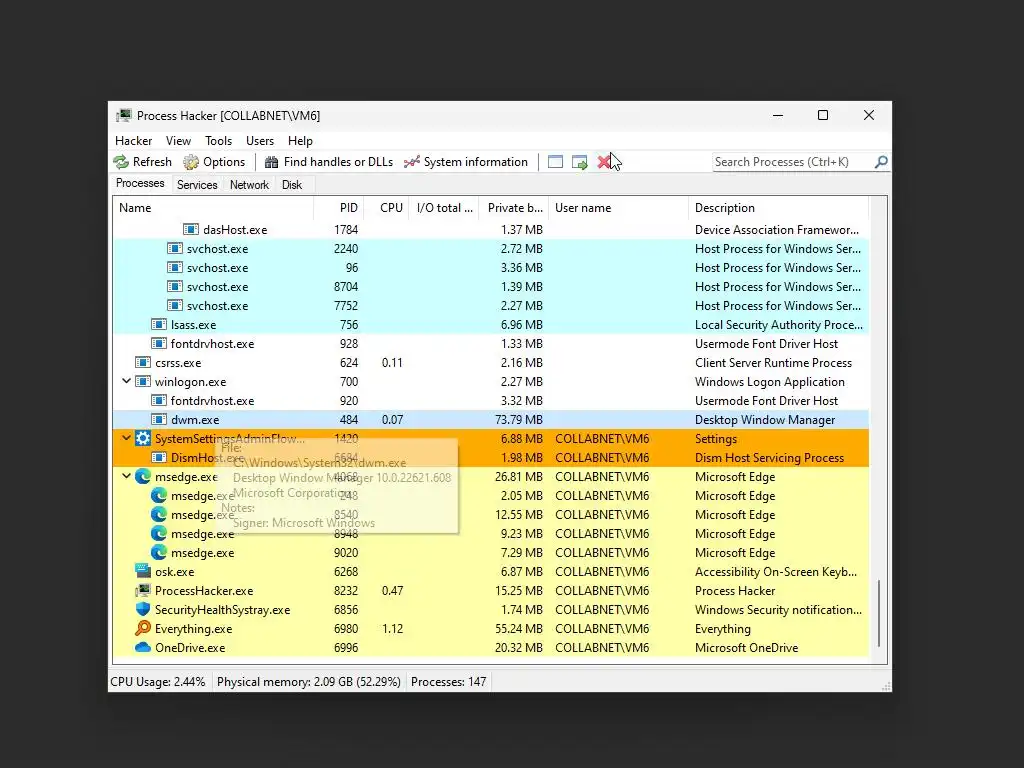Click 'Client Server Runtime Process' description
Screen dimensions: 1024x768
click(x=773, y=362)
